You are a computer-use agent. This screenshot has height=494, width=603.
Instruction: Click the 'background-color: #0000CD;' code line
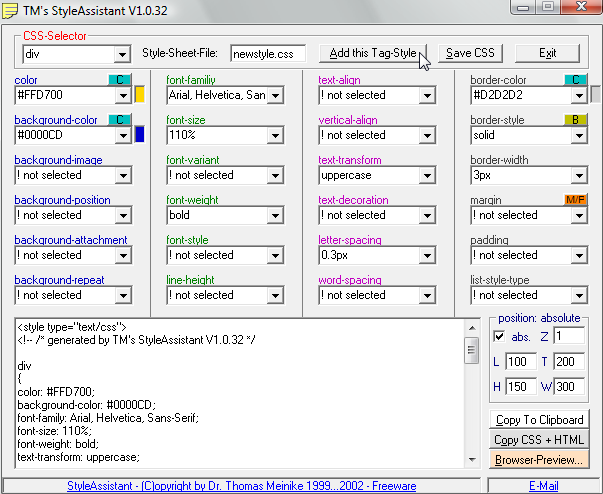click(87, 405)
